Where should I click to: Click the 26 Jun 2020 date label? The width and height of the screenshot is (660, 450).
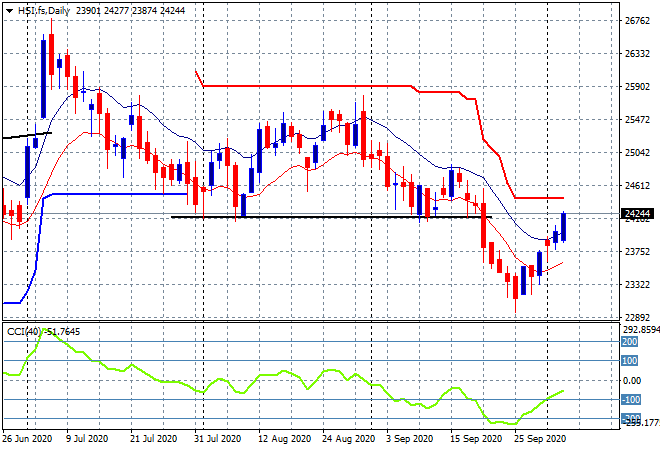tap(27, 439)
